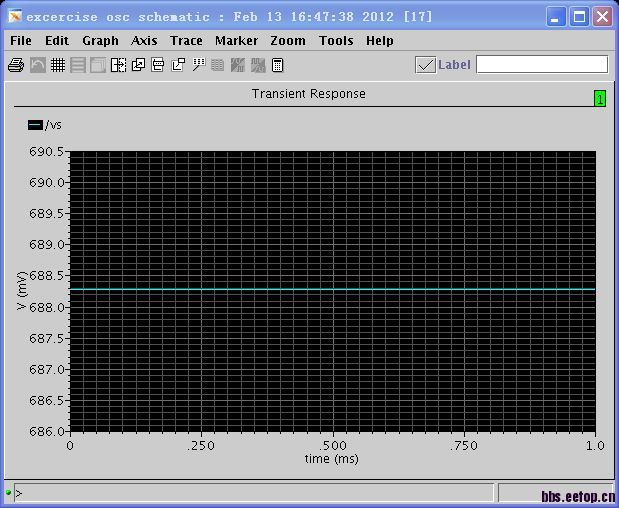Click the undo arrow toolbar icon
The width and height of the screenshot is (619, 508).
tap(37, 65)
